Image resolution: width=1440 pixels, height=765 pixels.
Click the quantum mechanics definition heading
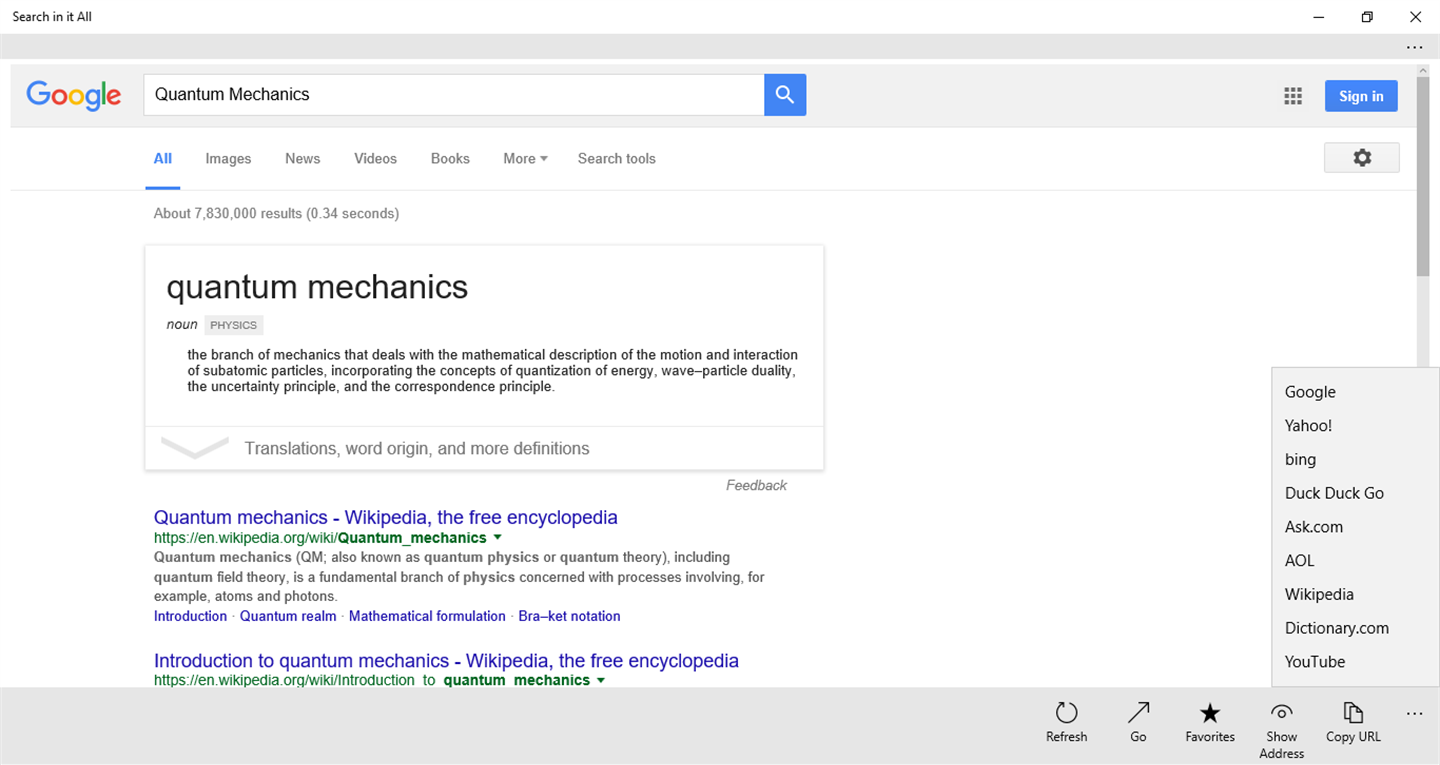(317, 287)
